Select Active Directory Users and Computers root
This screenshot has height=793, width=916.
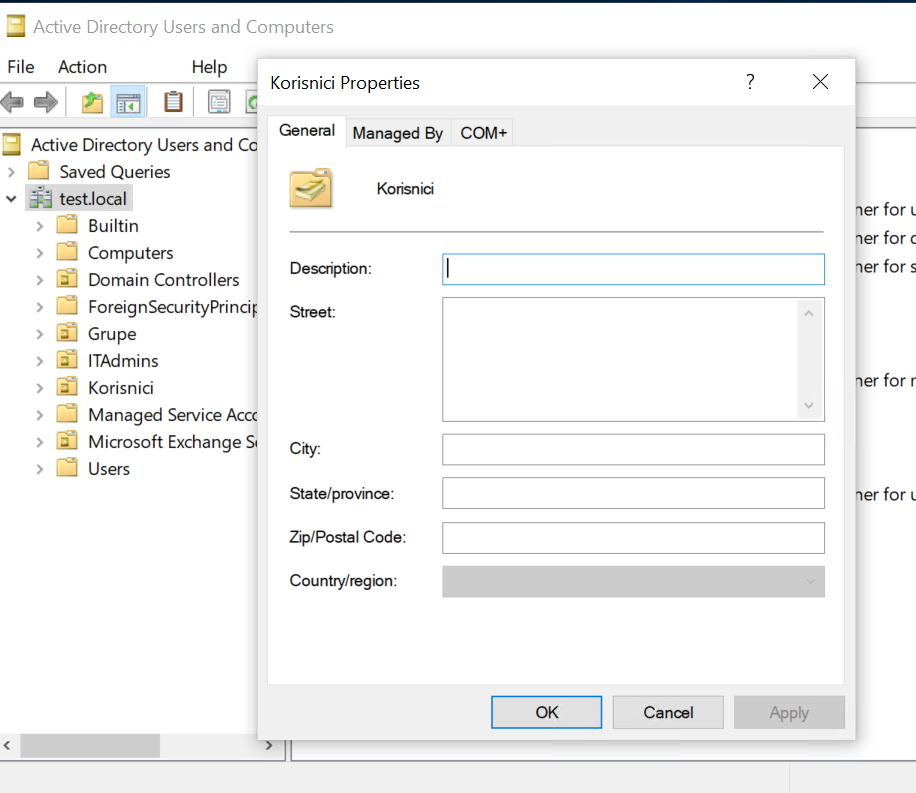144,144
